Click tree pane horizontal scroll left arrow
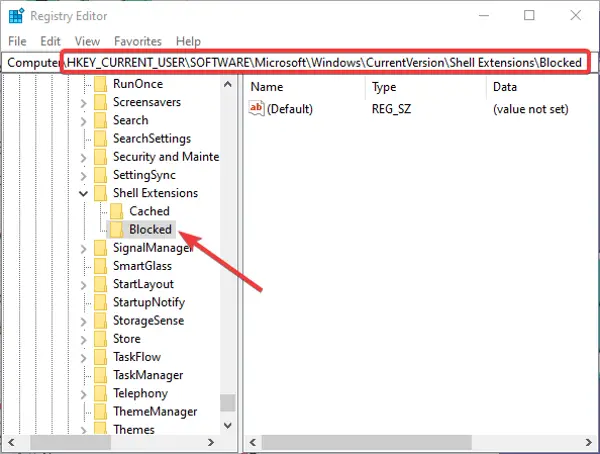The width and height of the screenshot is (600, 454). [11, 443]
